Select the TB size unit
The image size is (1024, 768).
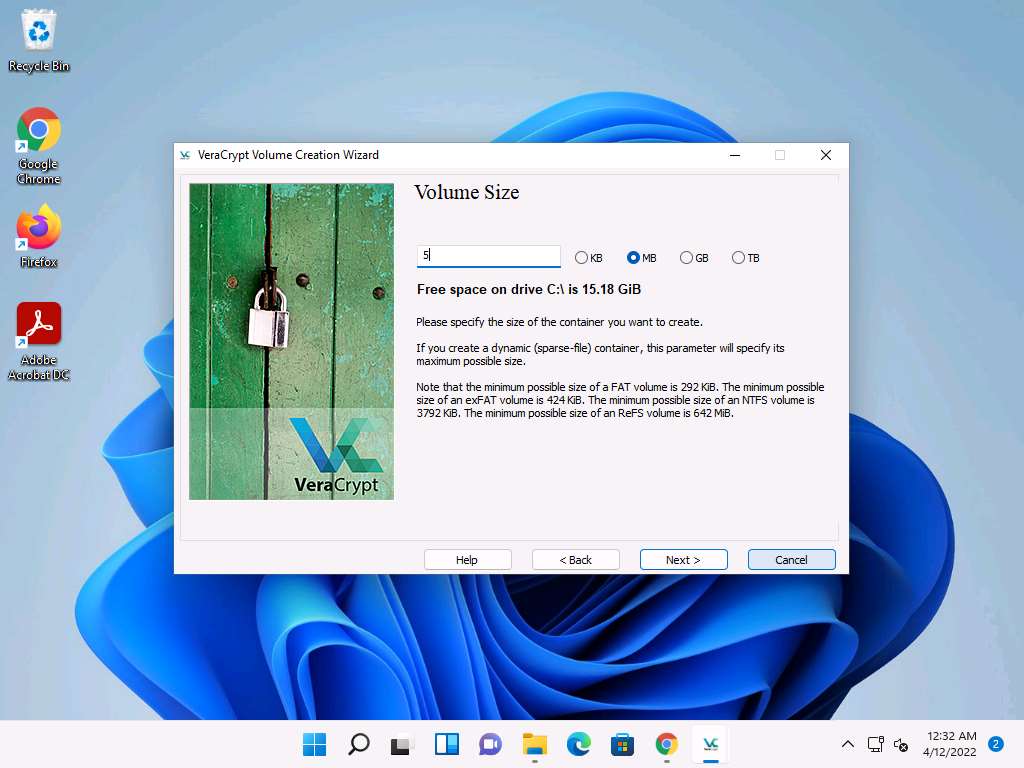coord(738,258)
